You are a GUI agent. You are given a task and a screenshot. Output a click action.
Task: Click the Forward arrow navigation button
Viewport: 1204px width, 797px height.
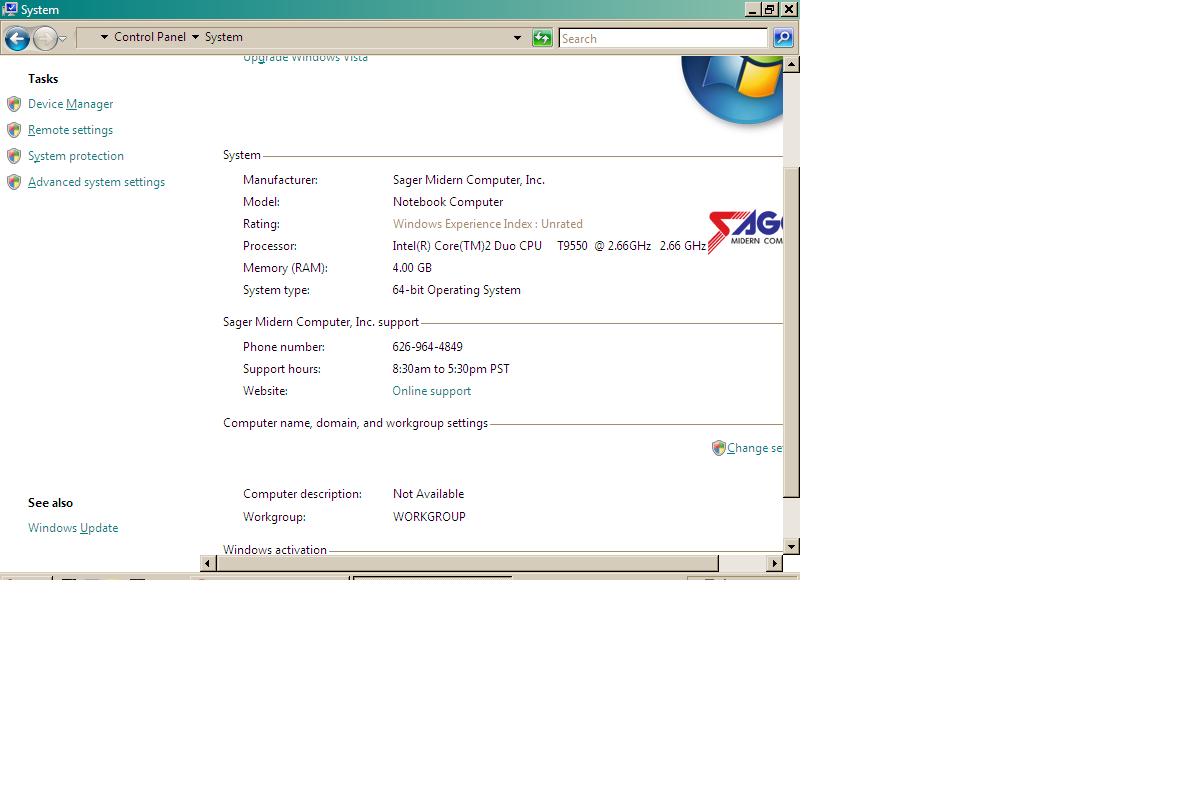[45, 39]
